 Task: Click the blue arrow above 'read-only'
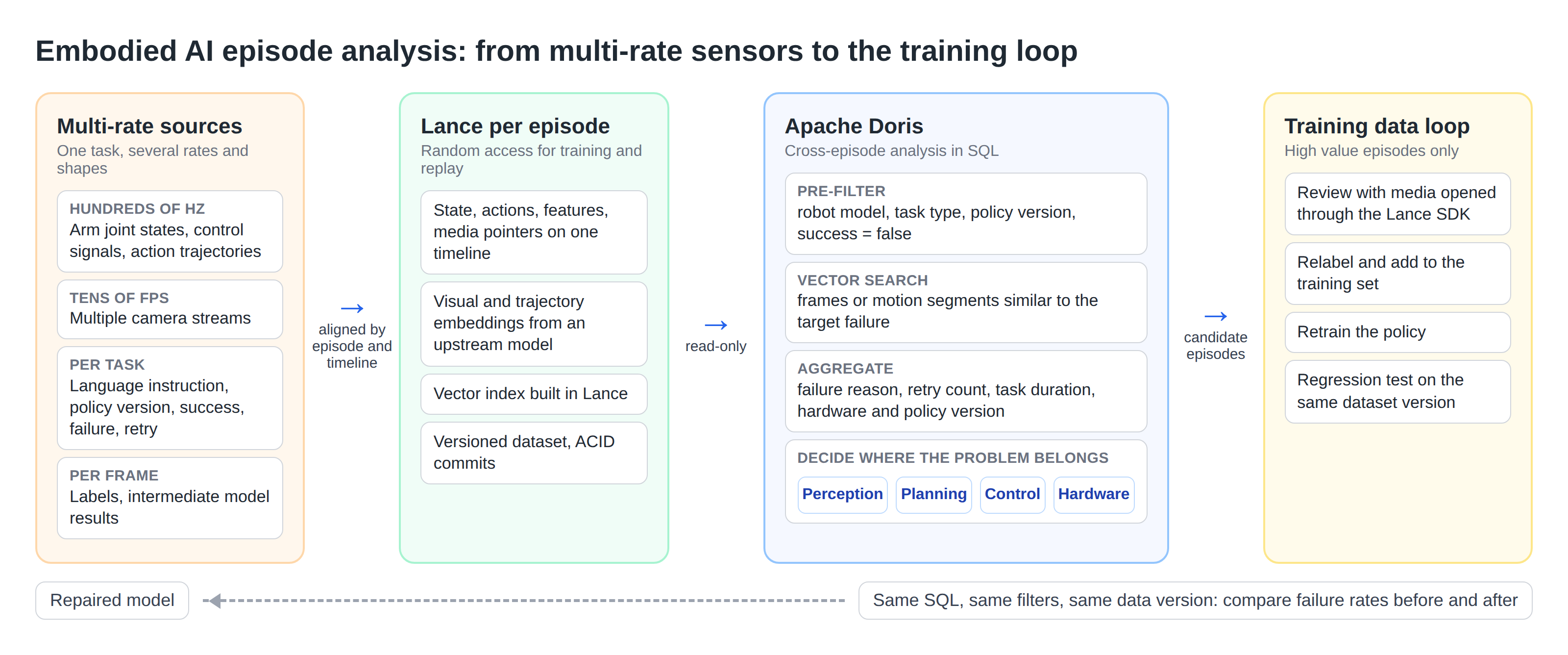716,325
